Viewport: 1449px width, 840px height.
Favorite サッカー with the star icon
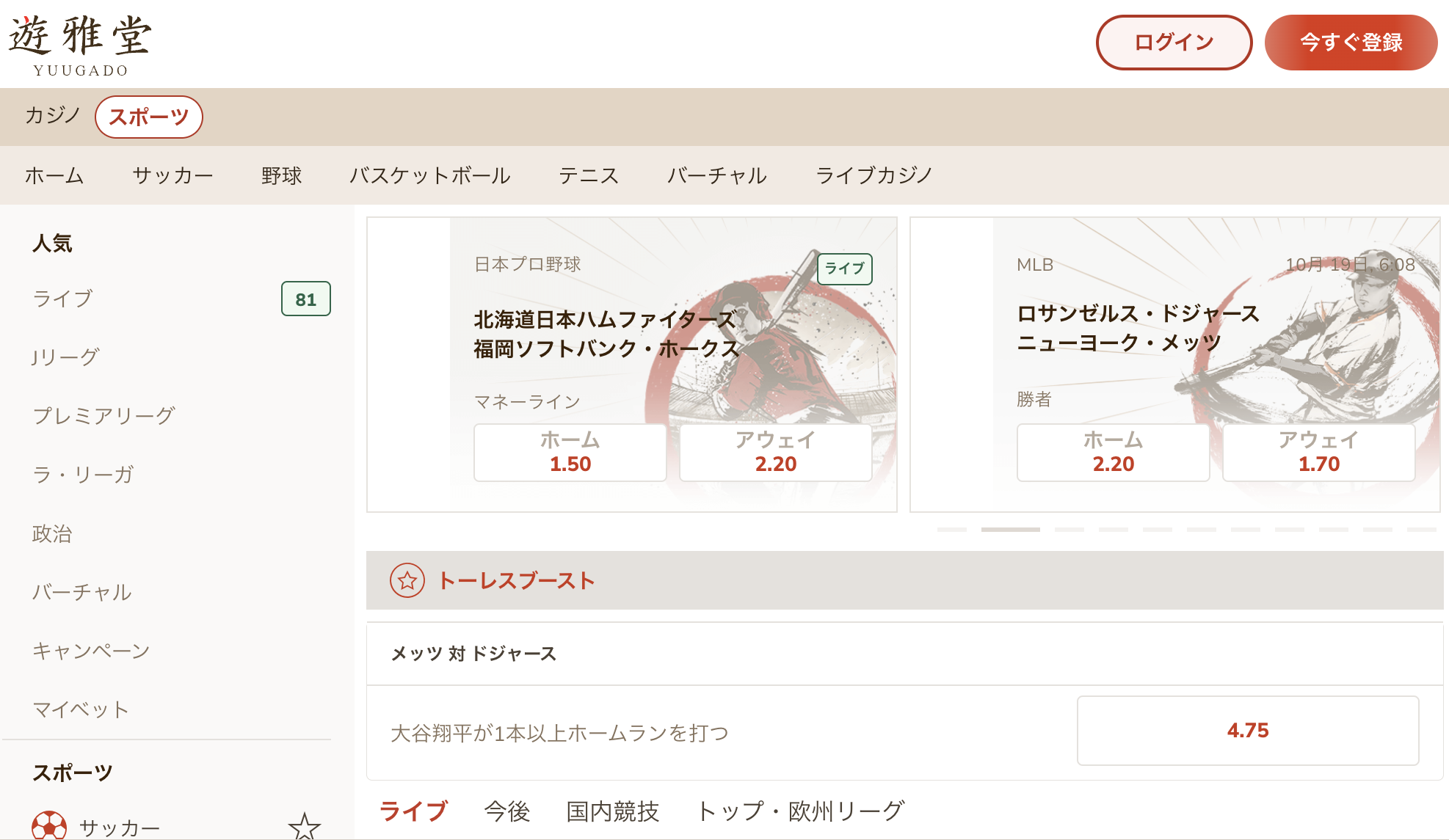click(304, 827)
